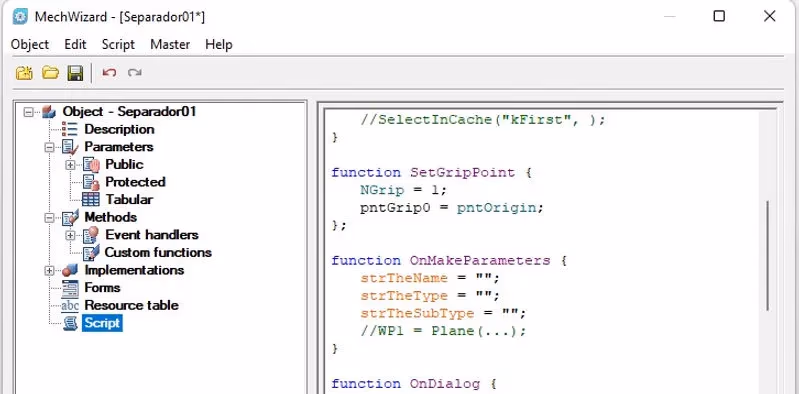Click the Undo arrow icon

tap(109, 73)
